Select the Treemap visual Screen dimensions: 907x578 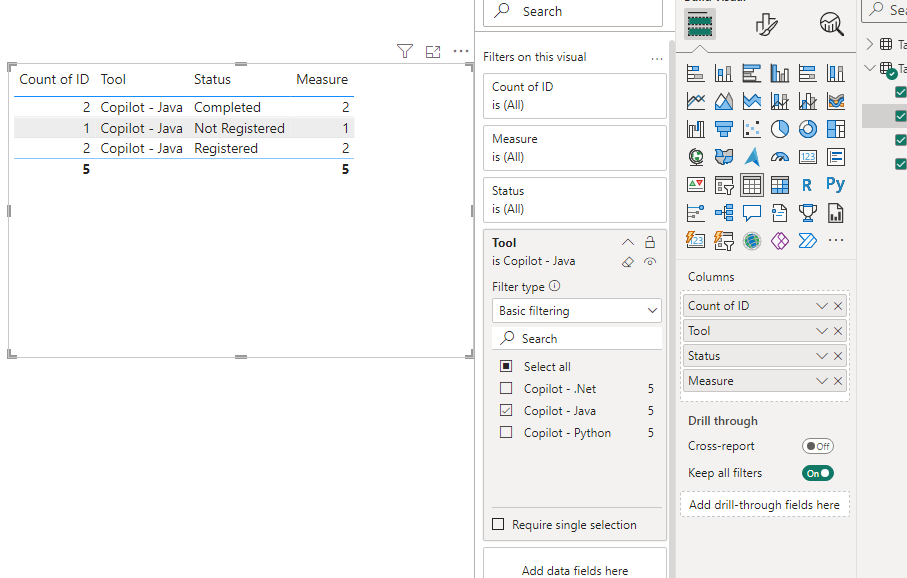pyautogui.click(x=836, y=129)
